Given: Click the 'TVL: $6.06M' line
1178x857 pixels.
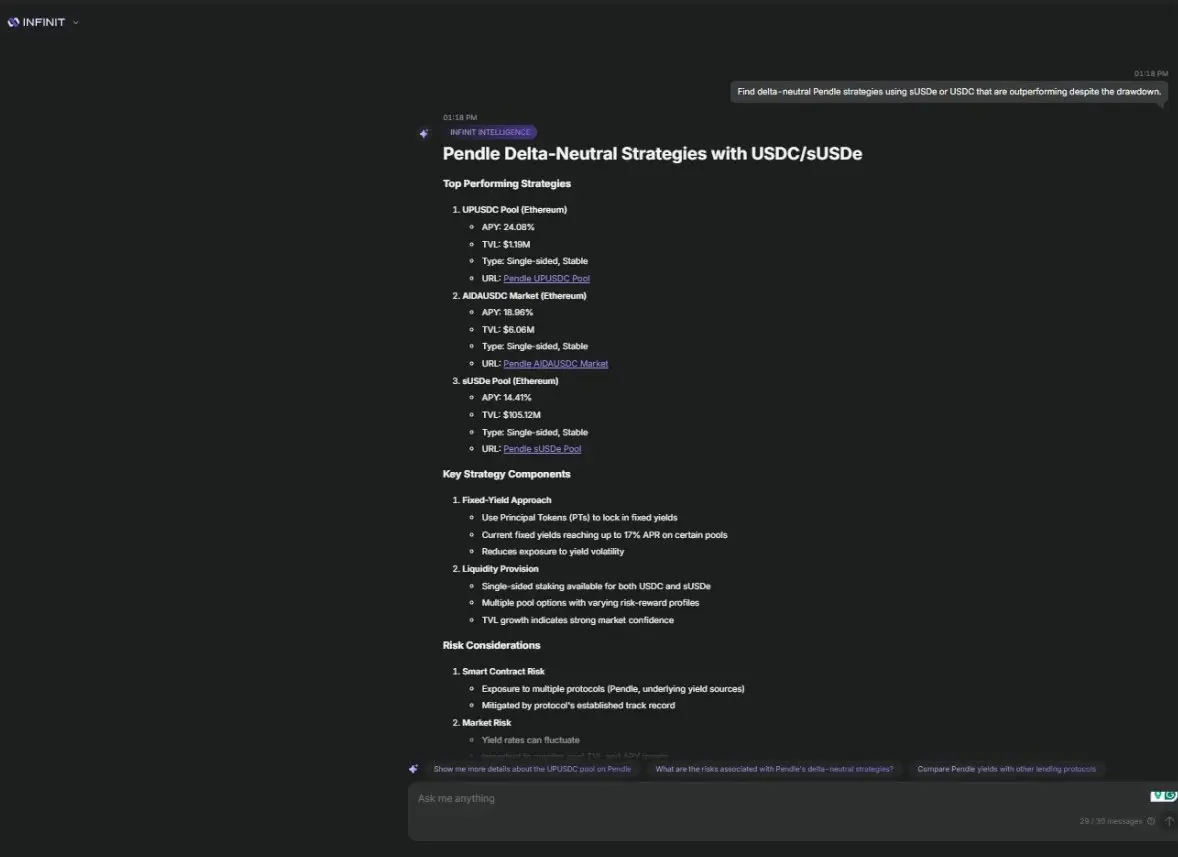Looking at the screenshot, I should point(508,330).
